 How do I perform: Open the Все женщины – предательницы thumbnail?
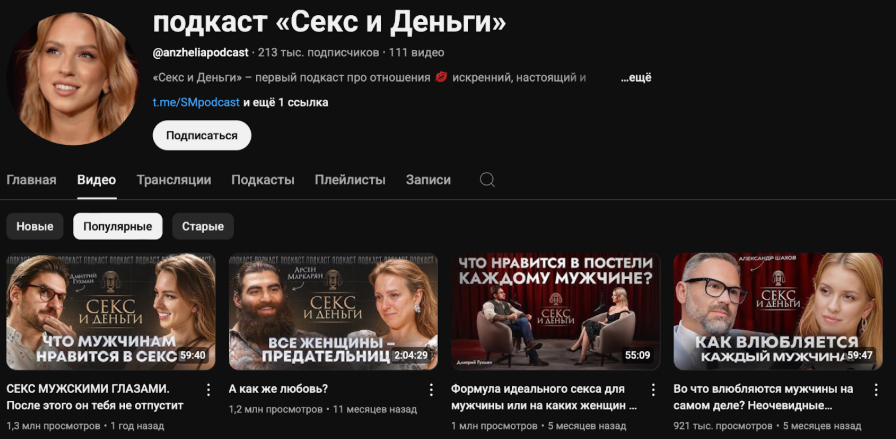point(333,312)
